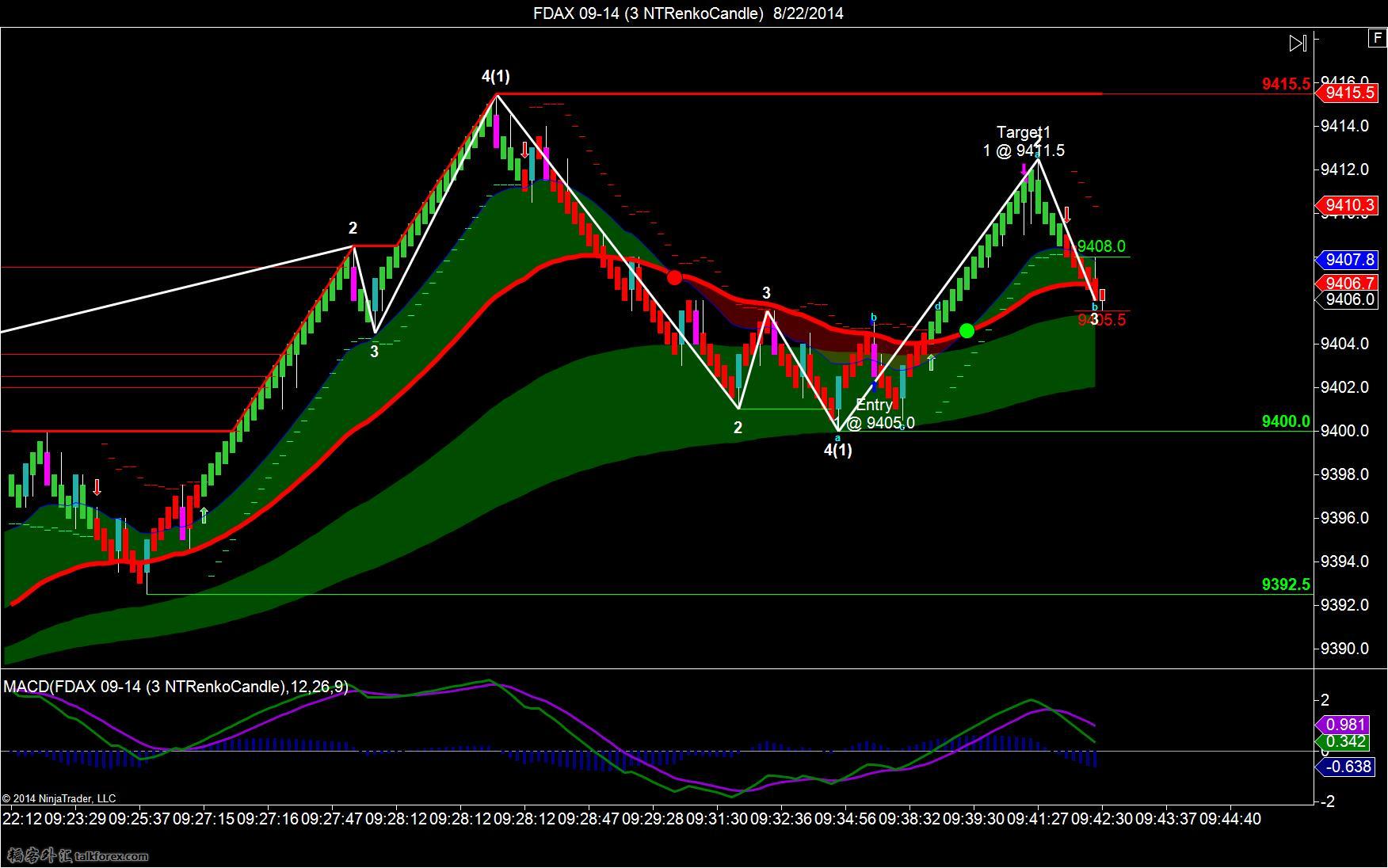
Task: Click the 09:23:29 time axis label
Action: pos(75,818)
